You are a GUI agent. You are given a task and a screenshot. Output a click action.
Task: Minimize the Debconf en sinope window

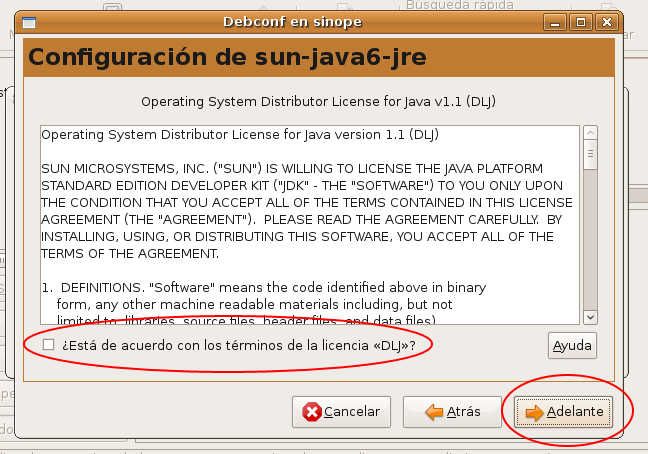558,21
